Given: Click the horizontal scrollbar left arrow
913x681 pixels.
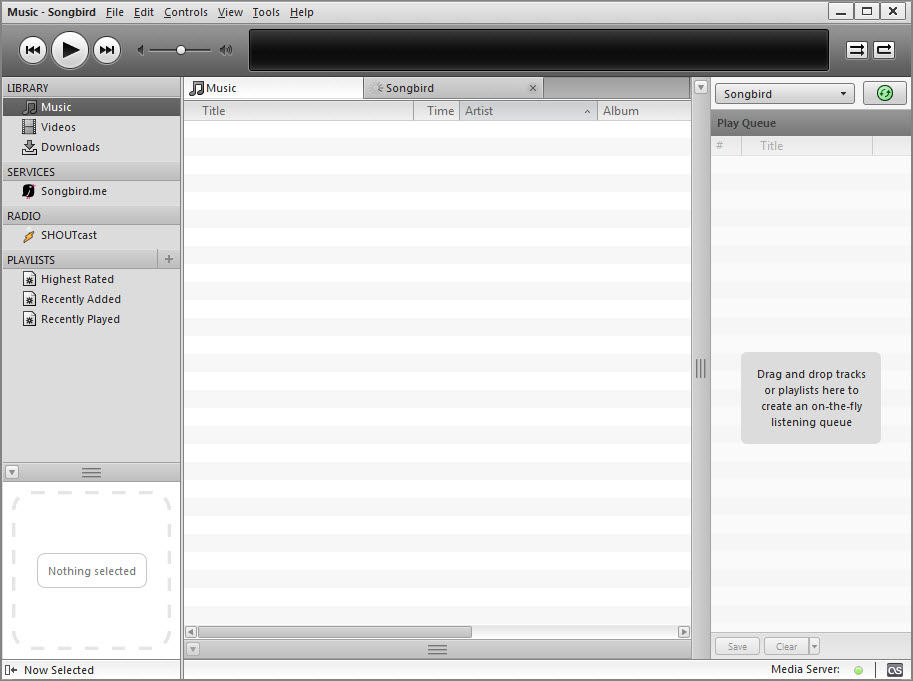Looking at the screenshot, I should coord(190,632).
